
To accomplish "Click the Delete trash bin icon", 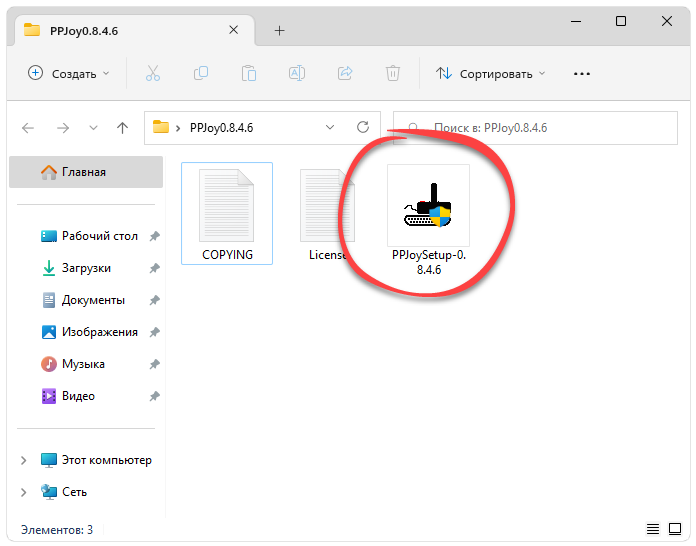I will pos(393,73).
